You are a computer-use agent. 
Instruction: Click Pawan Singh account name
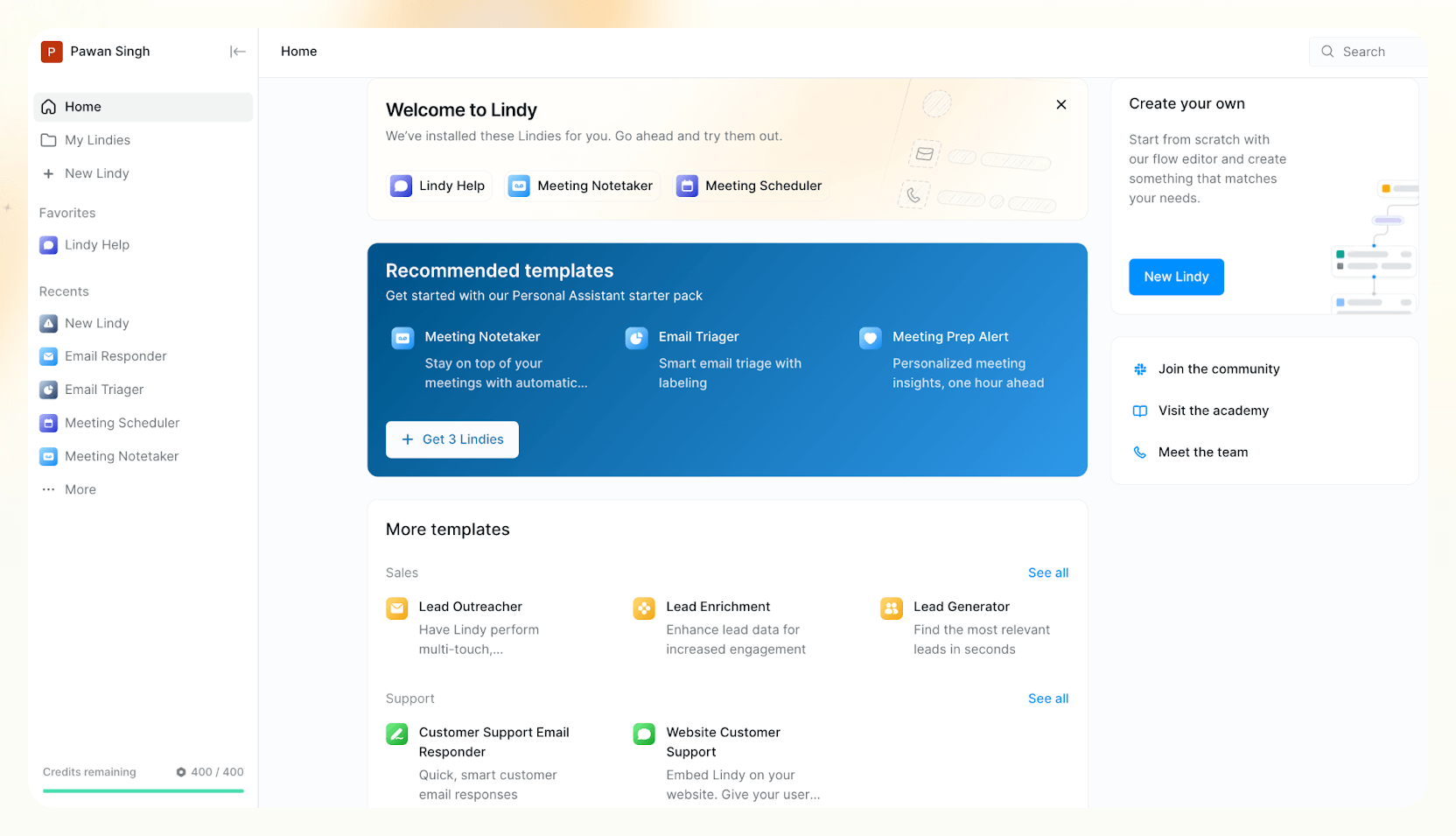tap(110, 52)
